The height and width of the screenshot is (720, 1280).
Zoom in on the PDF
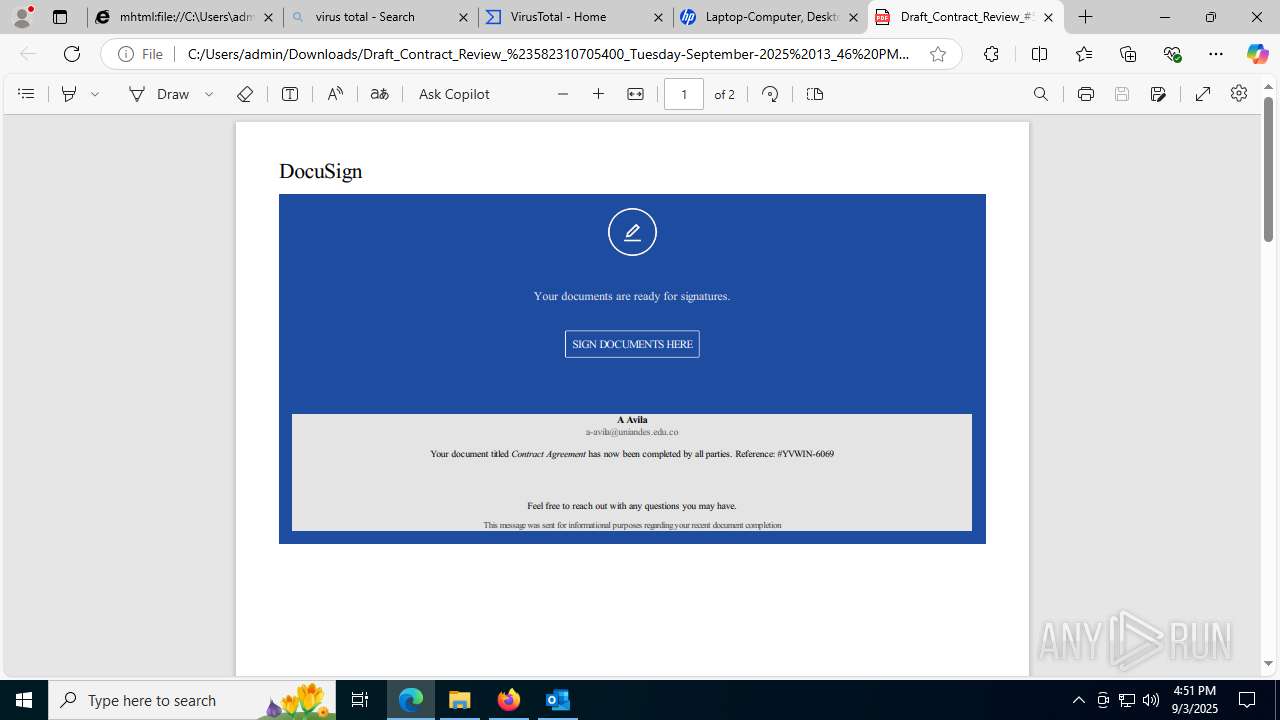tap(599, 94)
